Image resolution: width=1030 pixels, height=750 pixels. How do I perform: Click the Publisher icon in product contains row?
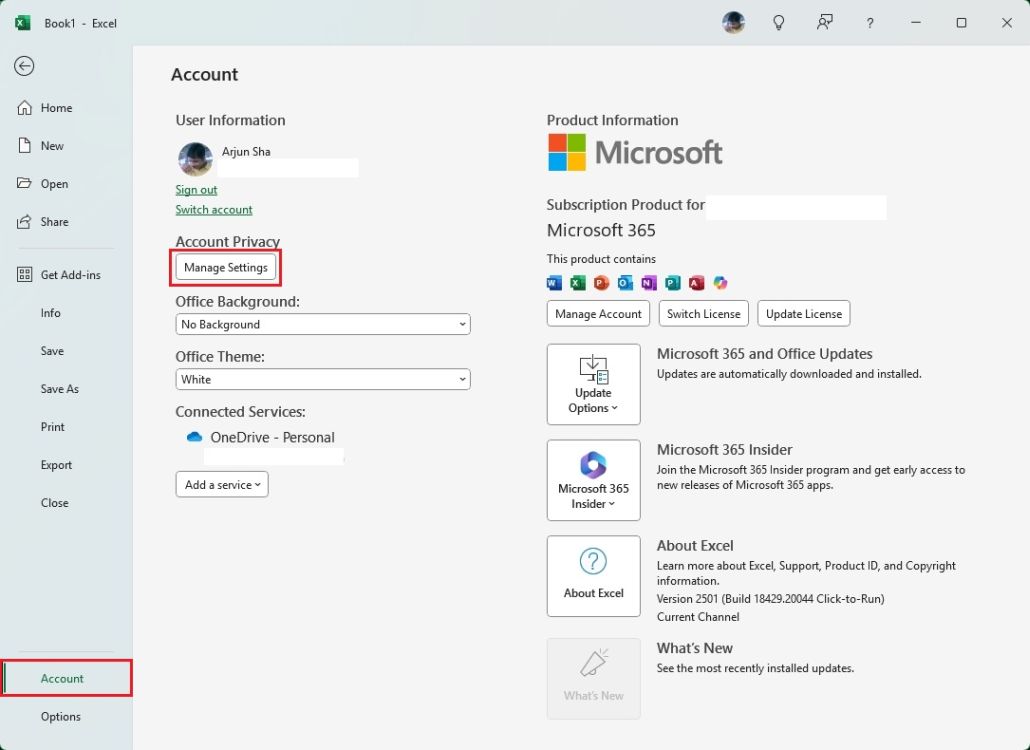pyautogui.click(x=673, y=283)
